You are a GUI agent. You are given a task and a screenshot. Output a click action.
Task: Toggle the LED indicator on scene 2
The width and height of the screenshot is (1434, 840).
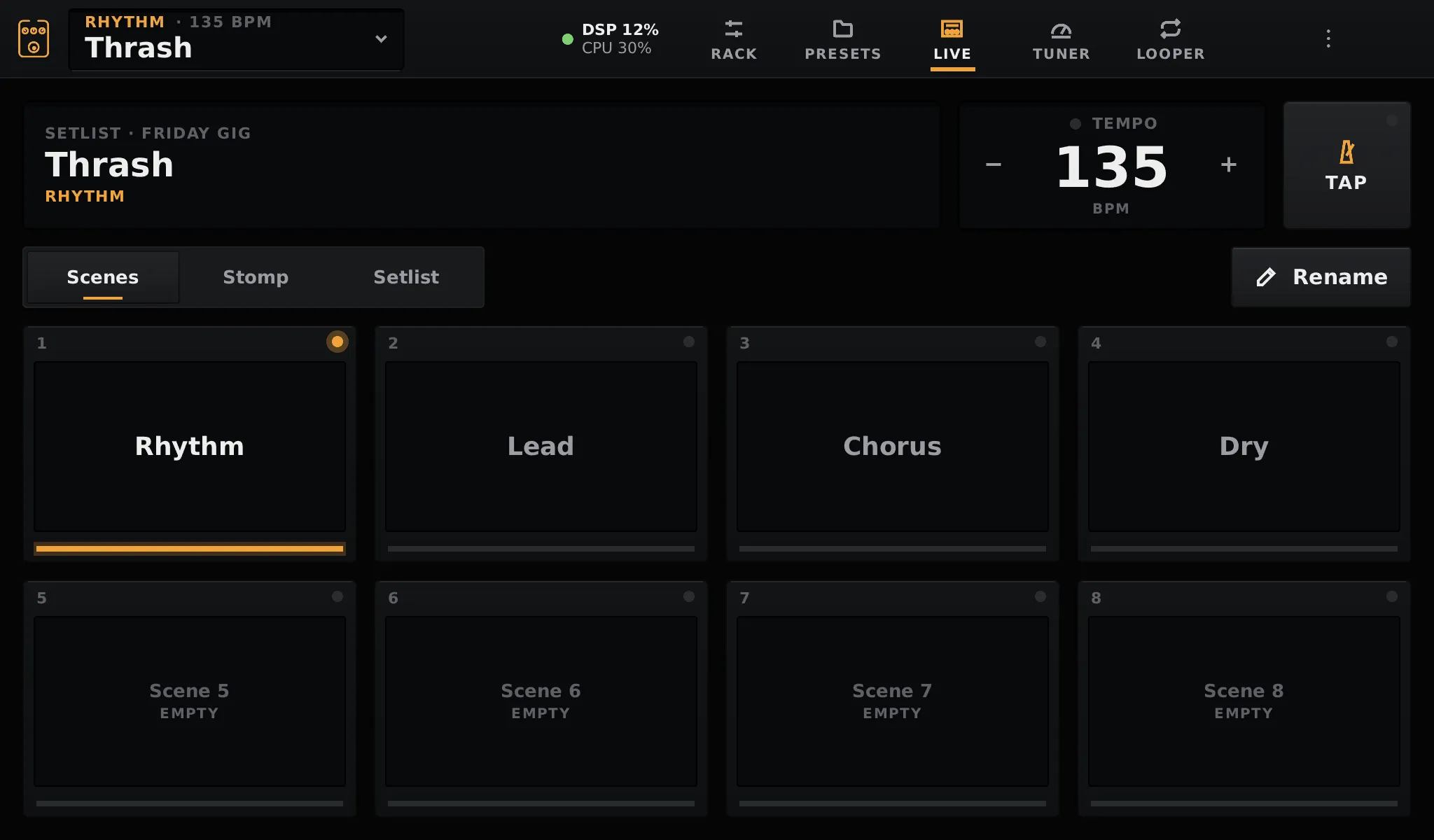(x=689, y=342)
